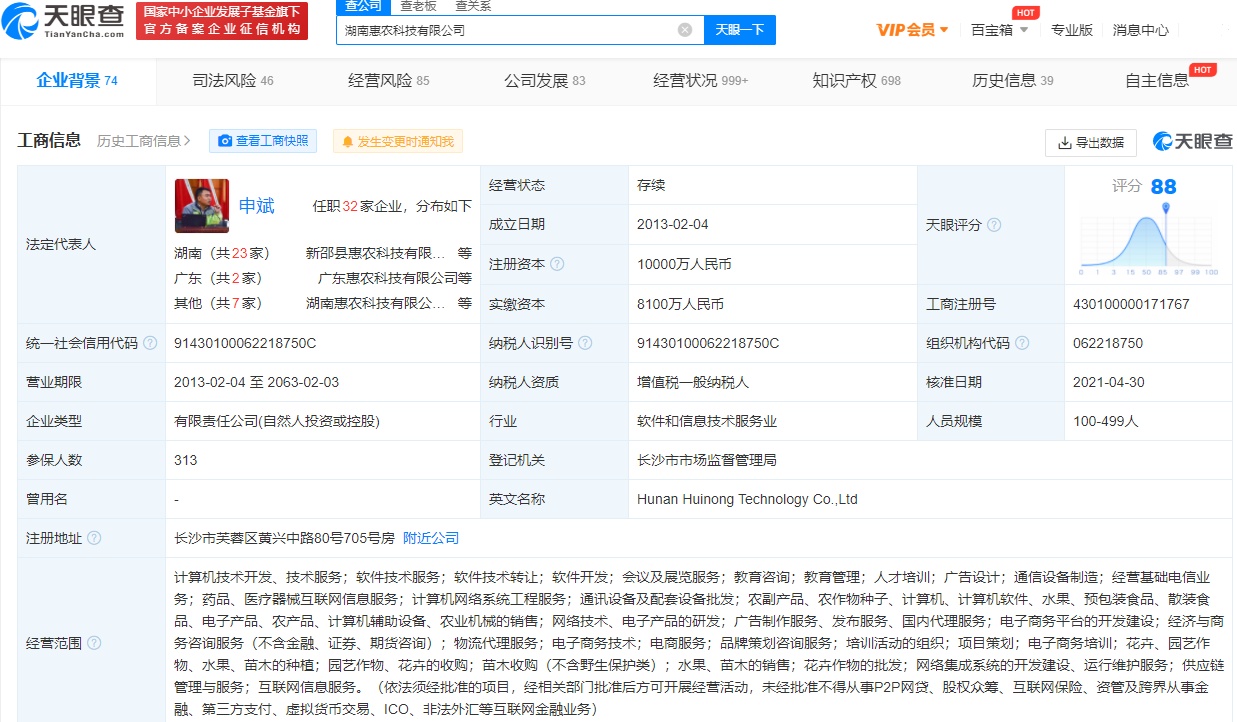
Task: Click the 企业类型 value 有限责任公司
Action: point(277,422)
